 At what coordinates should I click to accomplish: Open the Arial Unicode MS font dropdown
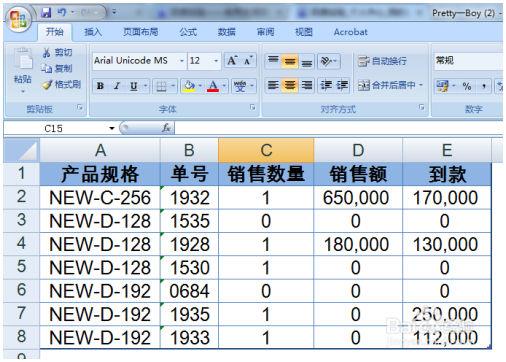(x=182, y=61)
